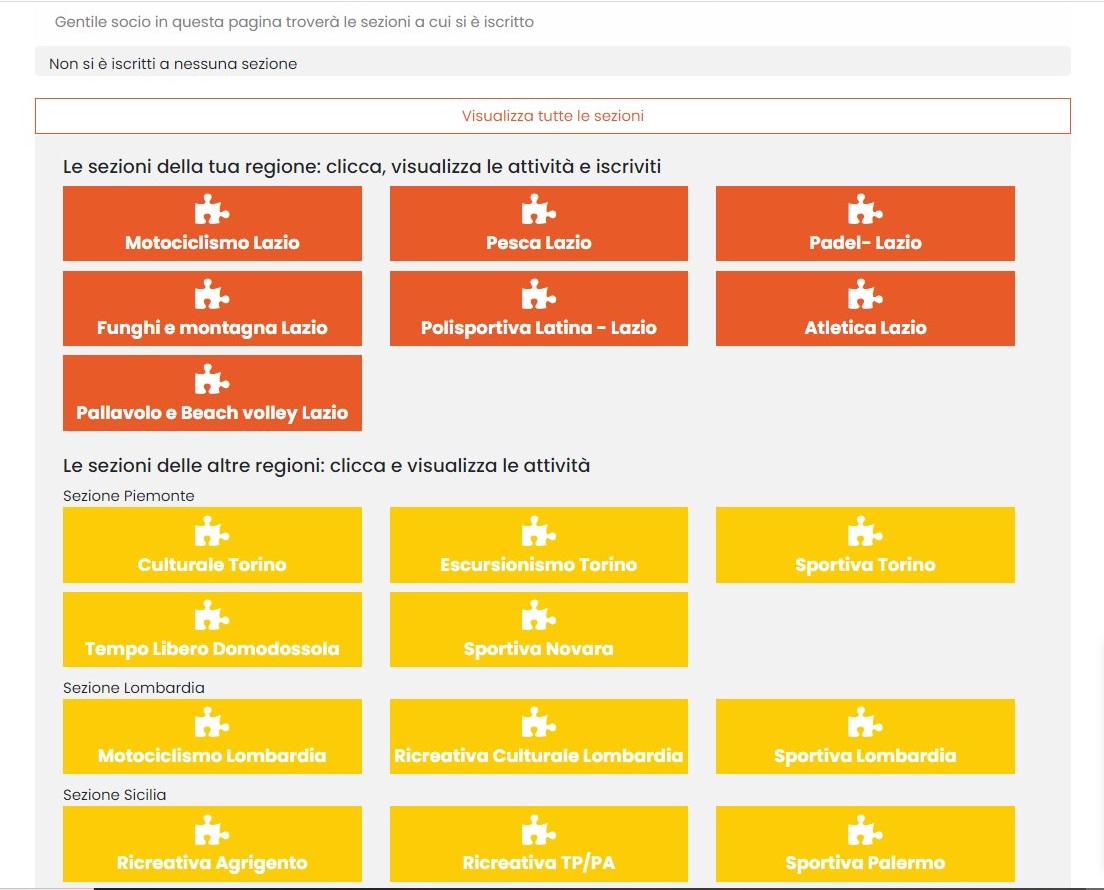Click puzzle icon on Sportiva Lombardia tile
The image size is (1104, 890).
pyautogui.click(x=864, y=724)
